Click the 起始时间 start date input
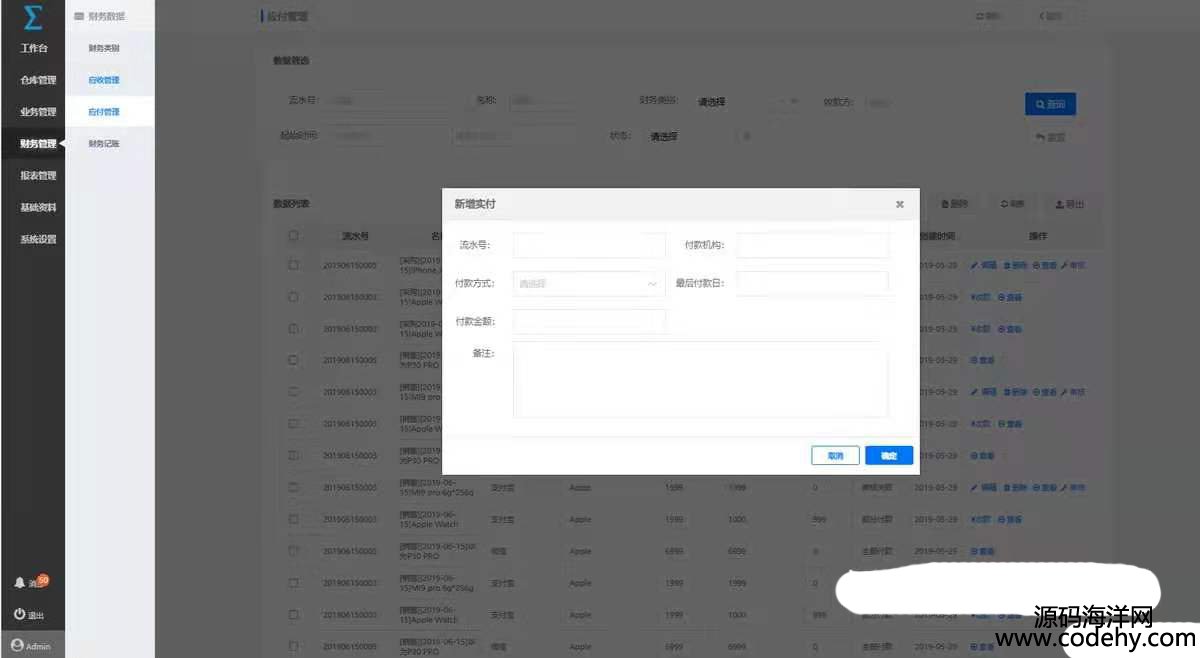The image size is (1200, 658). [385, 136]
